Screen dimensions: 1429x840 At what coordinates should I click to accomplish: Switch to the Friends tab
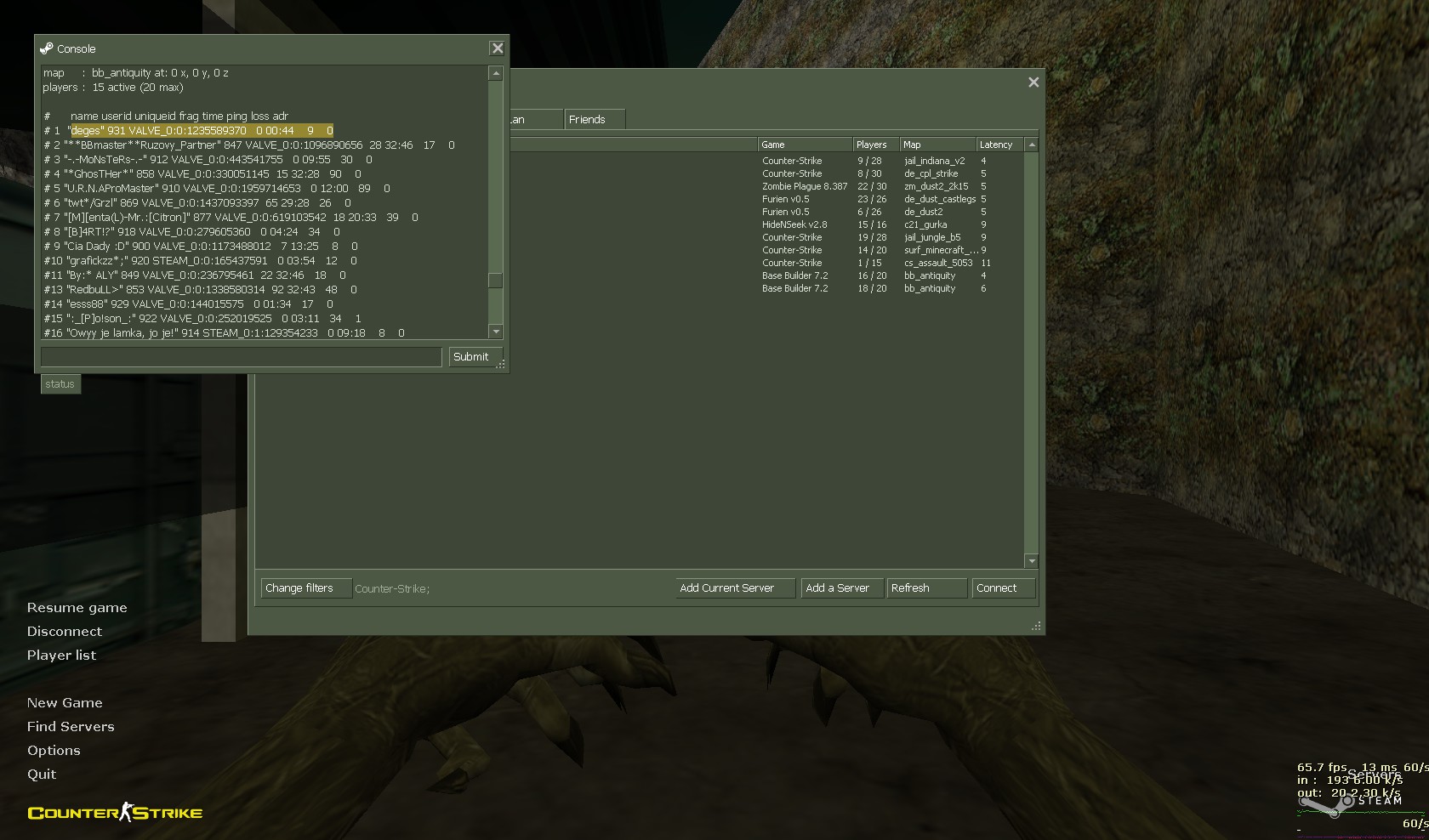tap(594, 120)
